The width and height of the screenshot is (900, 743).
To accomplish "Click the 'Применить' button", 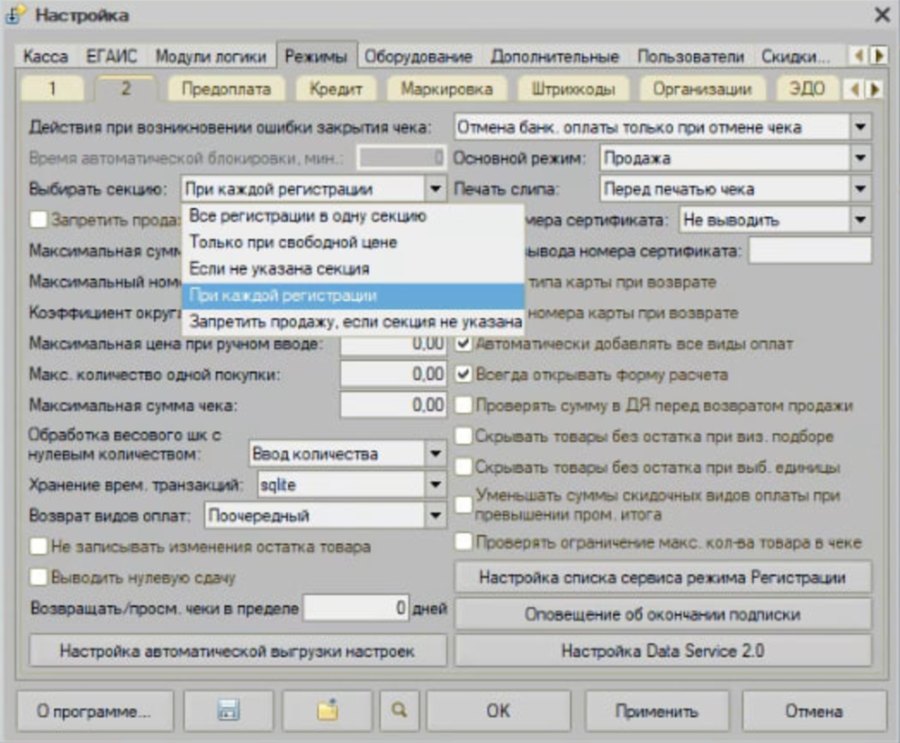I will 657,711.
